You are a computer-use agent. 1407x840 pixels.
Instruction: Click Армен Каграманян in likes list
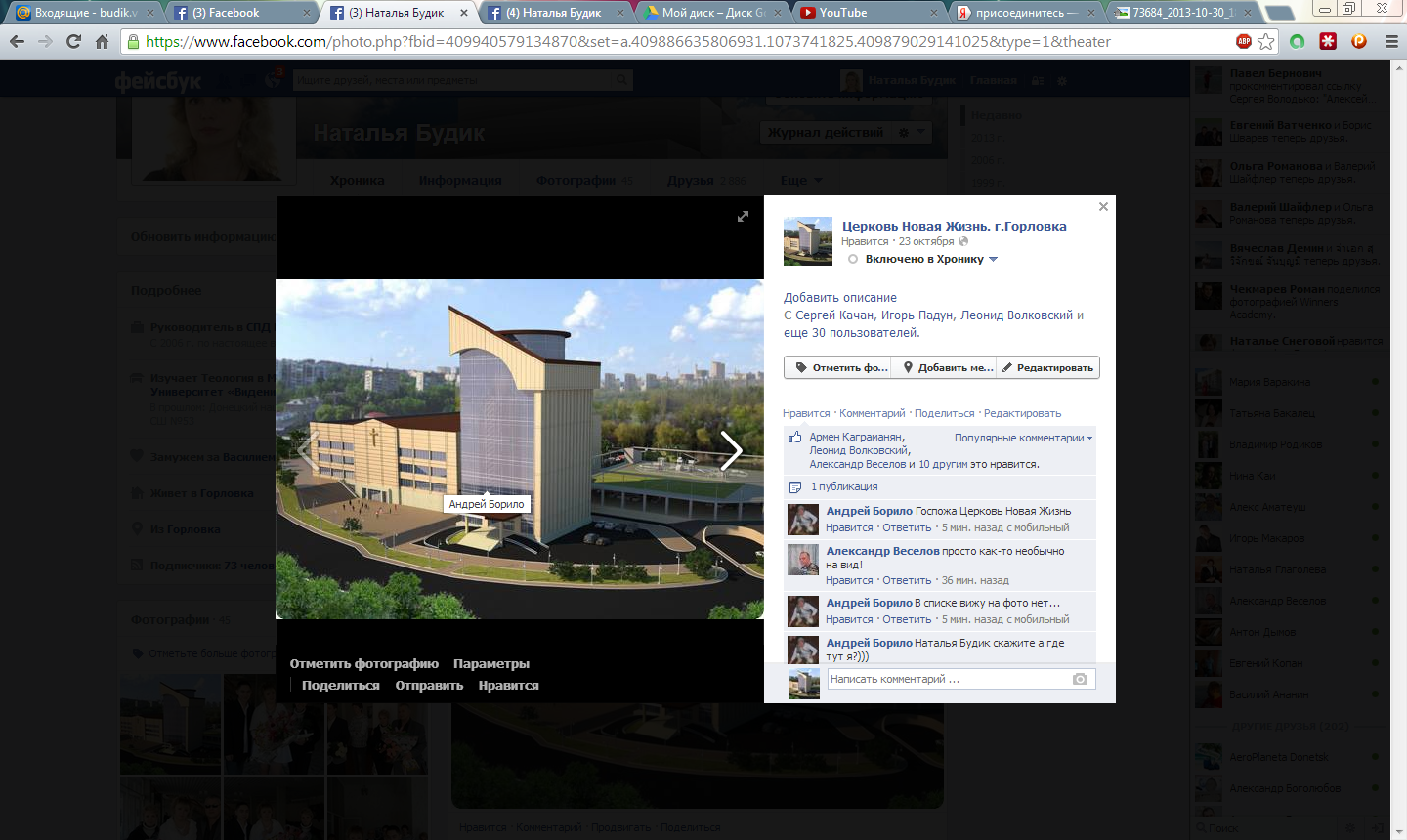pyautogui.click(x=856, y=438)
